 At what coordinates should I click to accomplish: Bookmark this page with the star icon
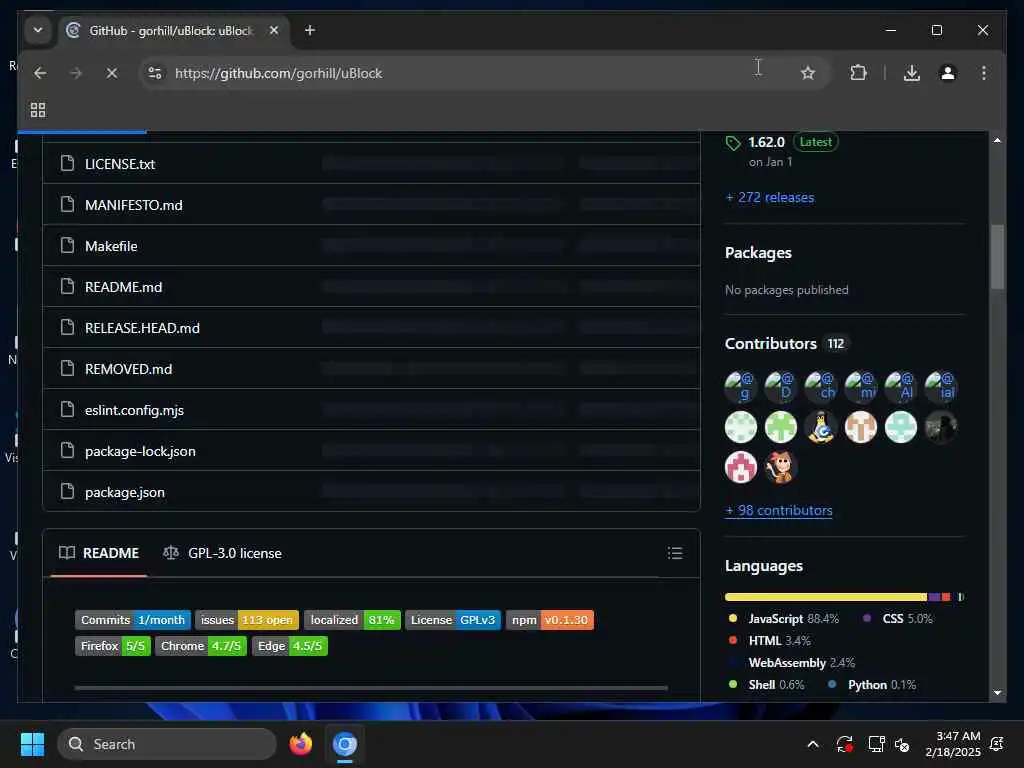(808, 73)
